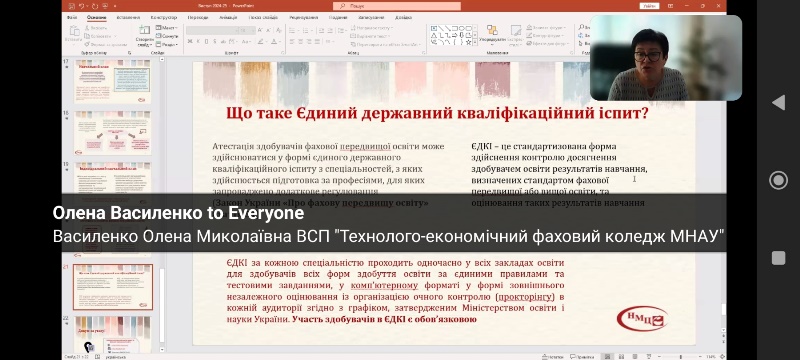This screenshot has height=360, width=800.
Task: Open the Напрямок тексту dropdown
Action: tap(372, 28)
